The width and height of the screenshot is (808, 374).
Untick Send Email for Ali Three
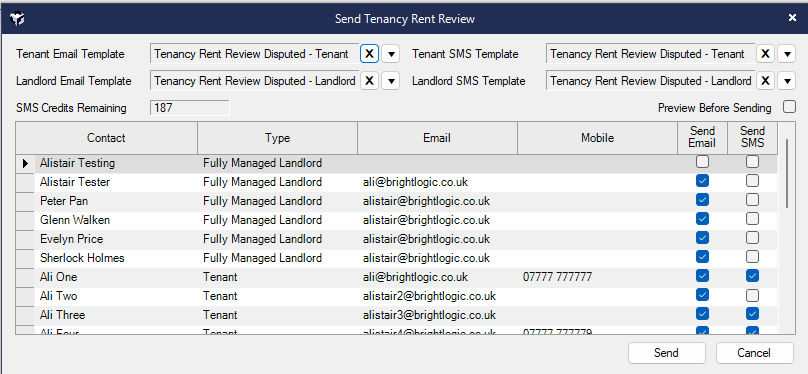coord(702,314)
